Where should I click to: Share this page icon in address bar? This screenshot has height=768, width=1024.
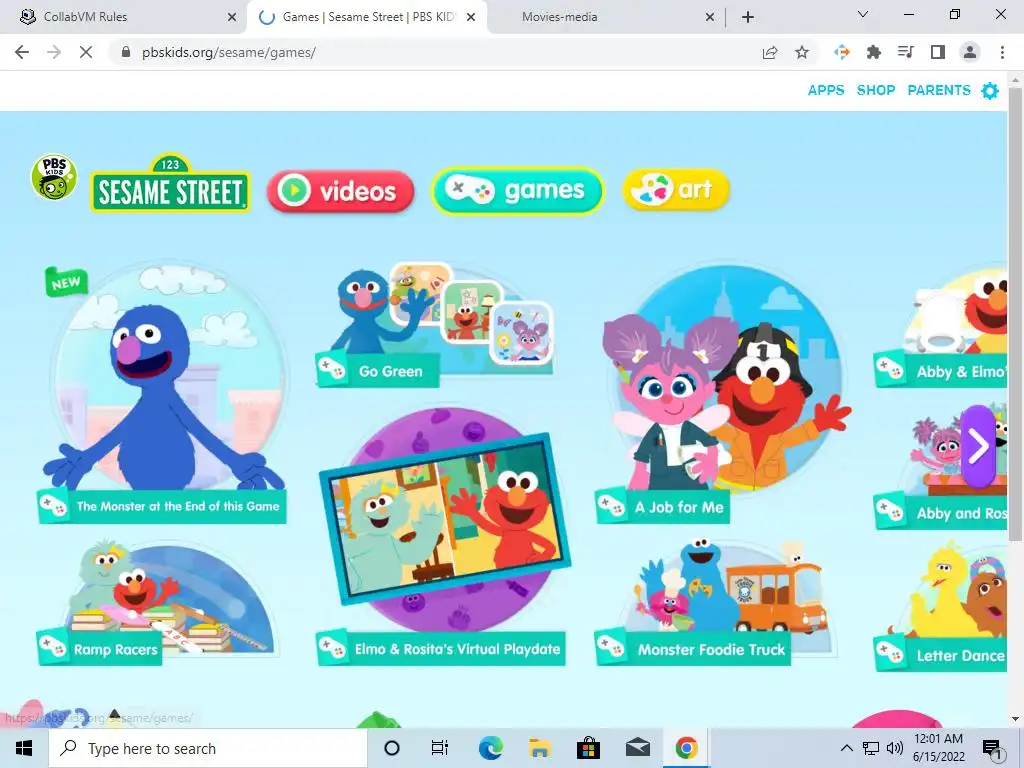pos(770,52)
